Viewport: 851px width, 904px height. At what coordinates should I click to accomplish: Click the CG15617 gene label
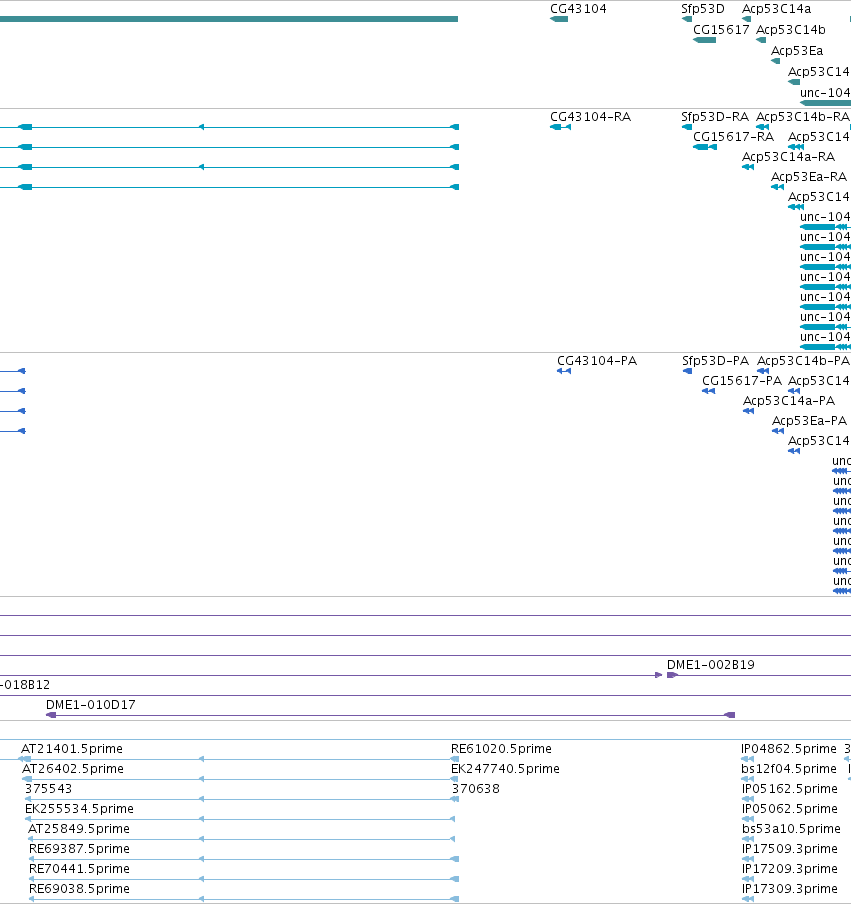(721, 29)
